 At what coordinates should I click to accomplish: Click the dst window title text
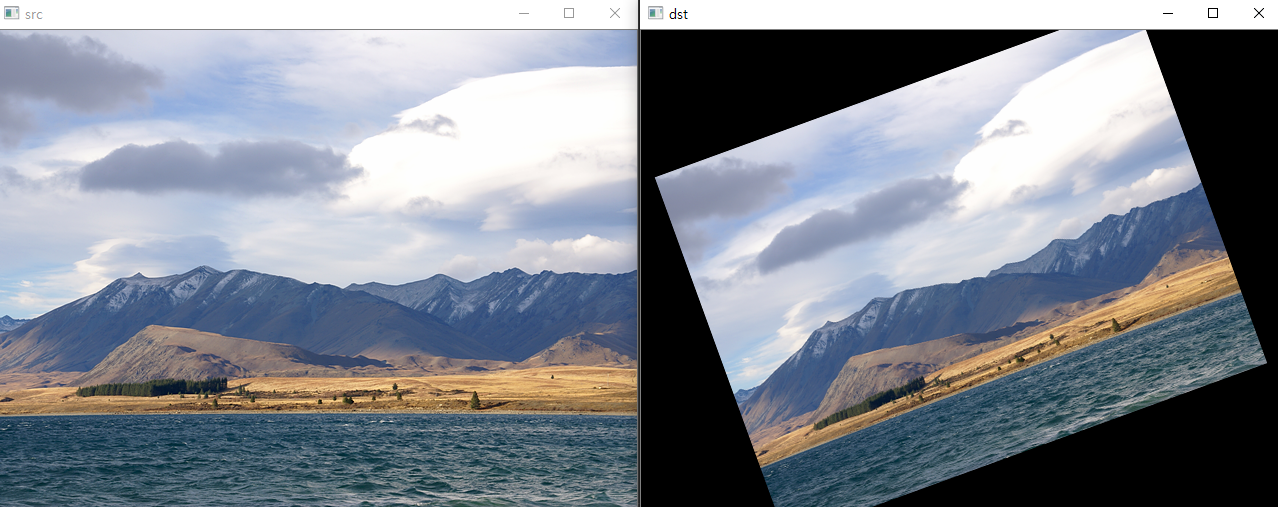[677, 14]
